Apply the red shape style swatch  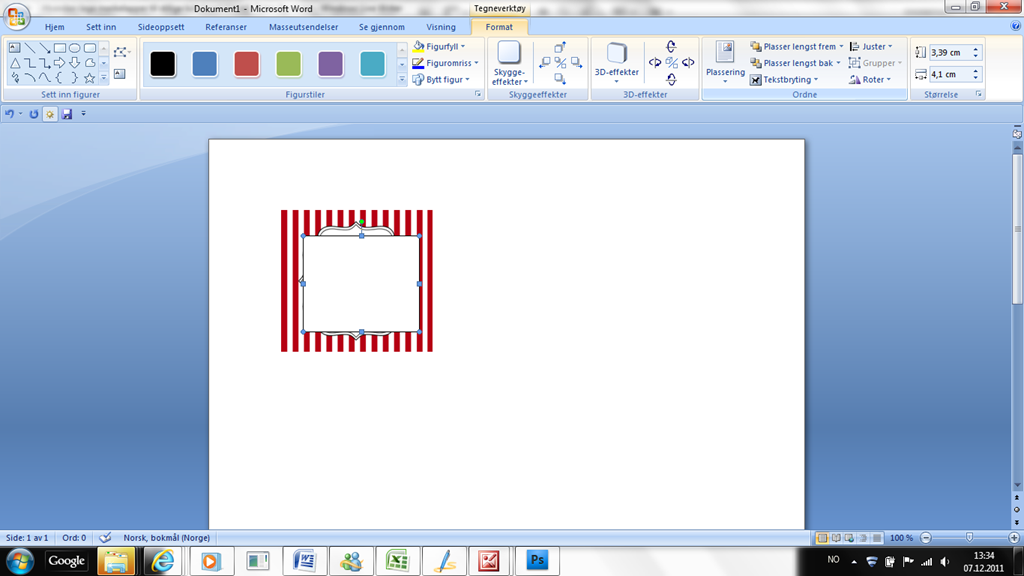(x=246, y=64)
